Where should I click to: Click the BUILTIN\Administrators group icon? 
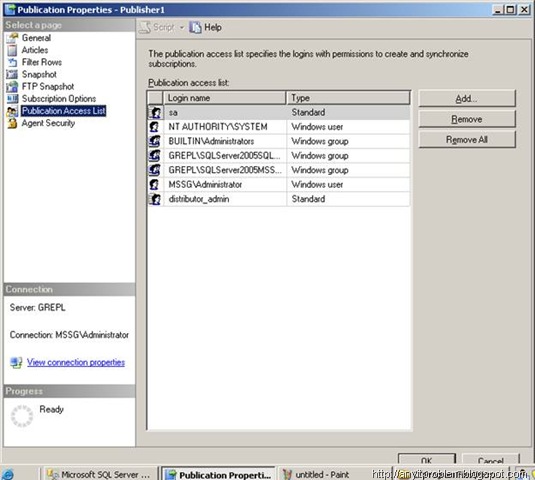coord(155,141)
